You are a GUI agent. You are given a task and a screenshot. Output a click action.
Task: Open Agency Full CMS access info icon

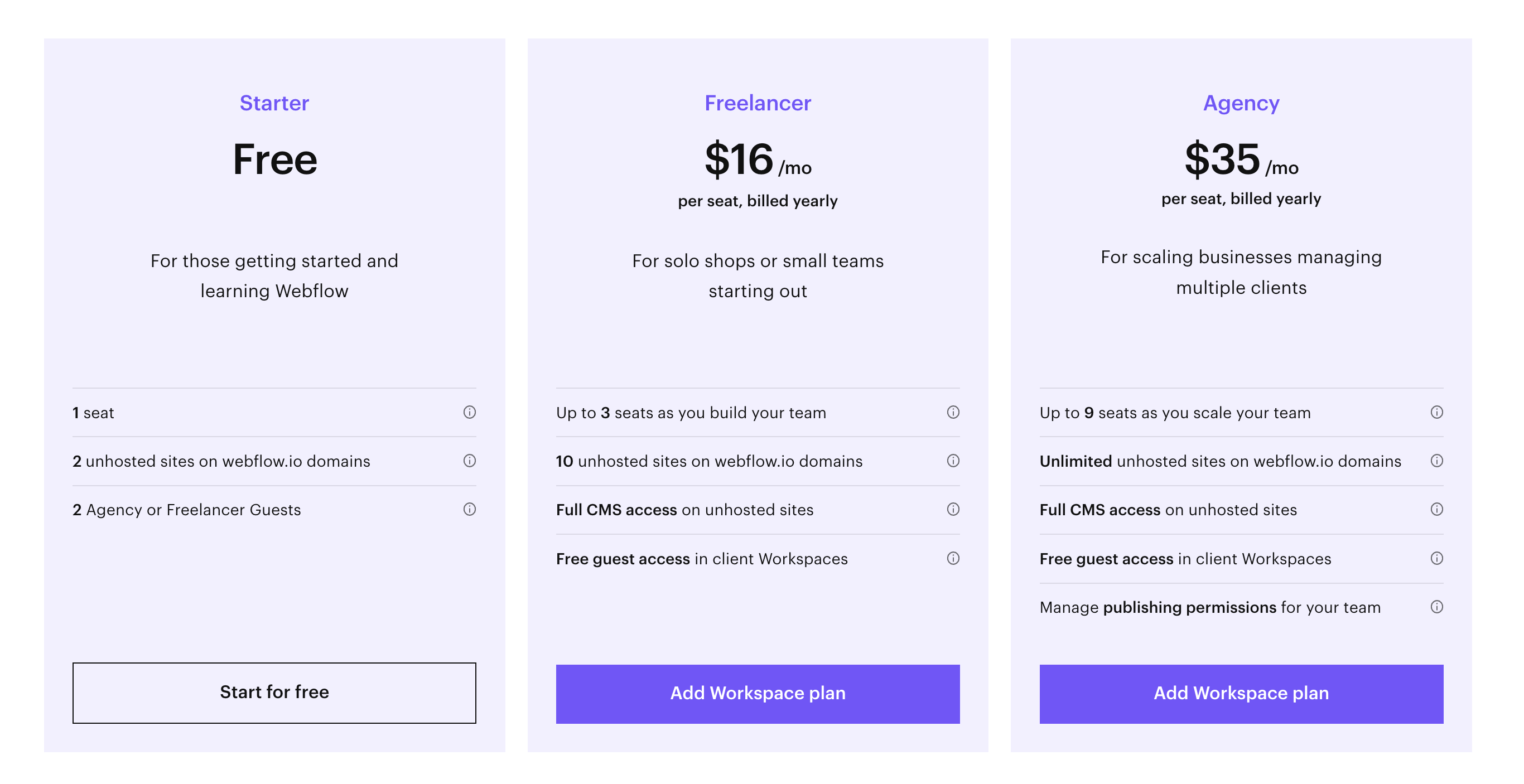(x=1436, y=509)
